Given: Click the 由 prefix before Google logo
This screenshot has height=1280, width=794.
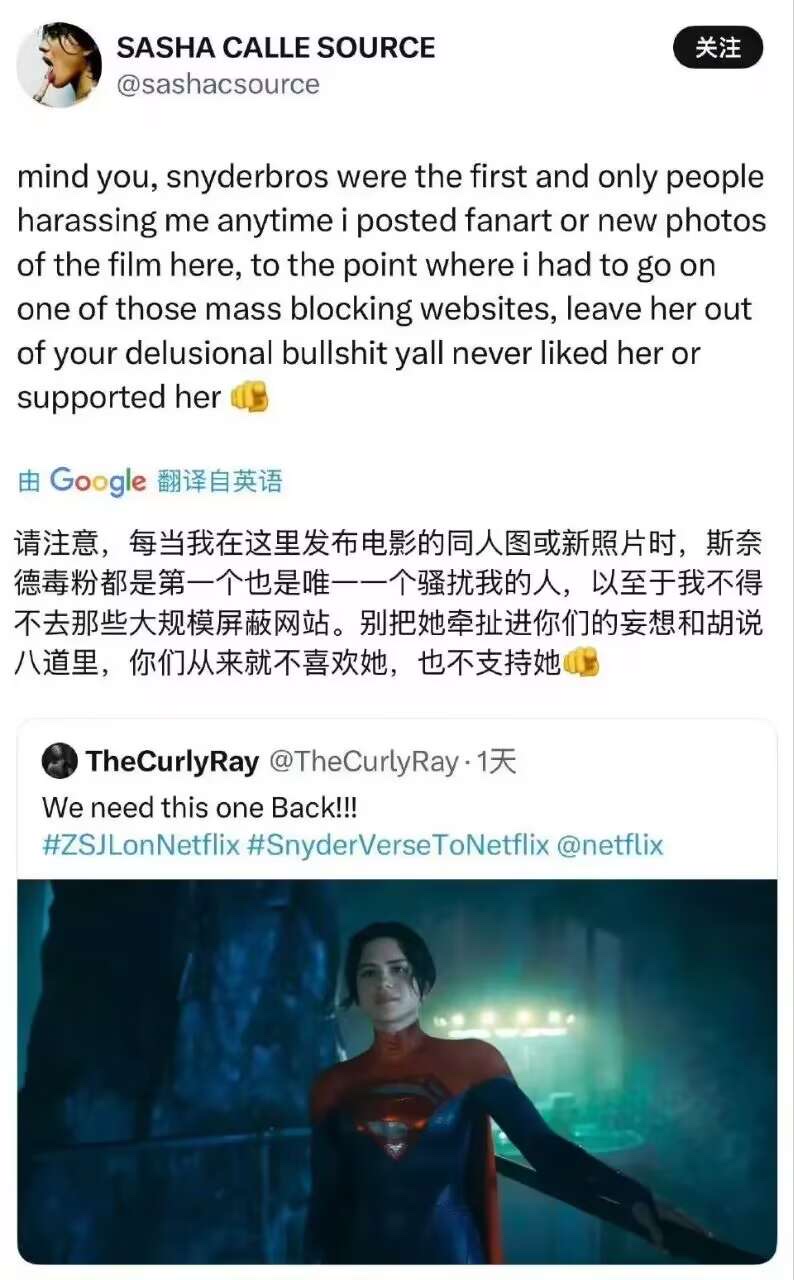Looking at the screenshot, I should [x=30, y=482].
